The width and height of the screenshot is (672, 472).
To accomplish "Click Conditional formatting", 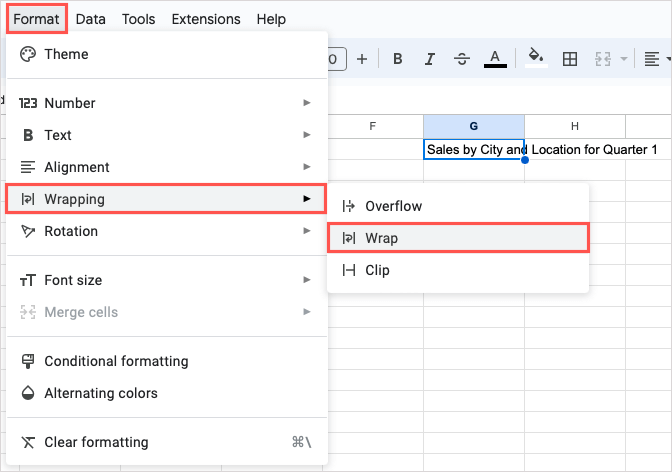I will point(116,361).
